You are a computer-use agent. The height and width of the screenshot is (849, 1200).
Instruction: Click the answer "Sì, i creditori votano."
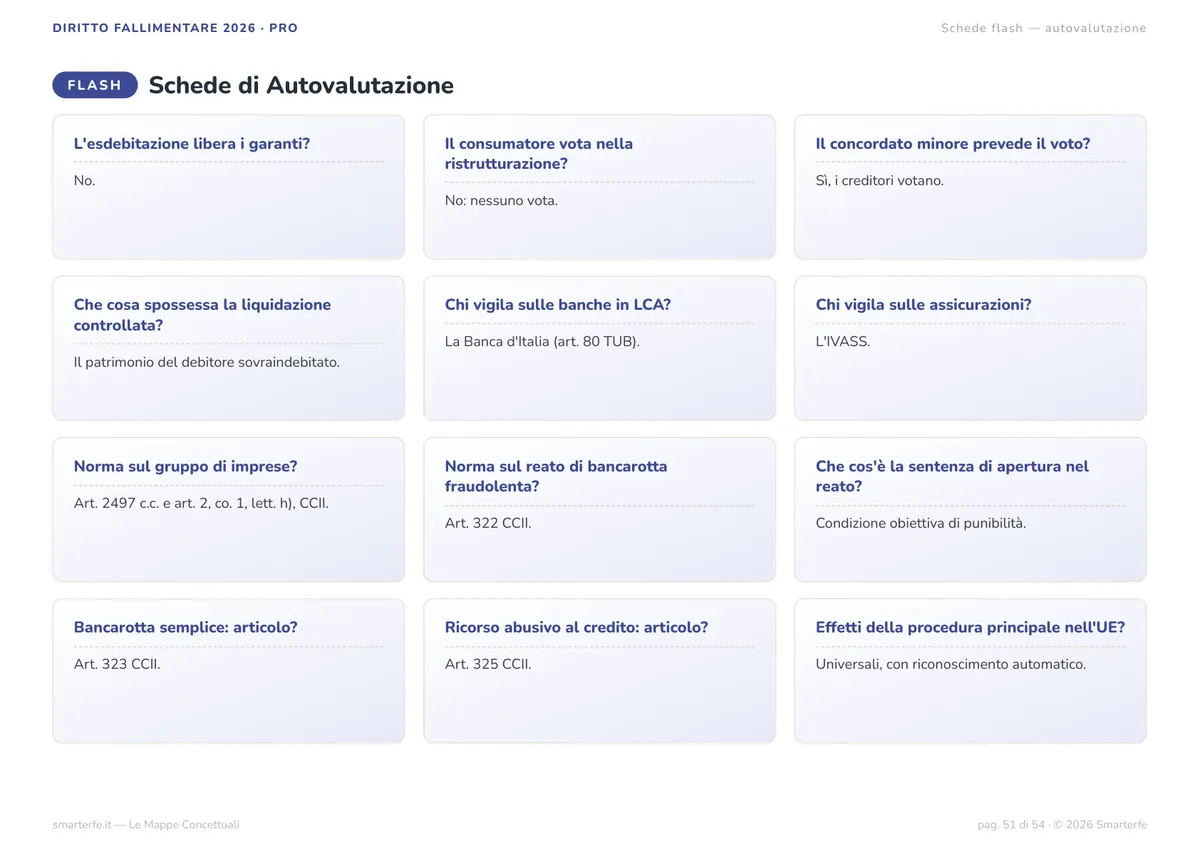[x=880, y=181]
